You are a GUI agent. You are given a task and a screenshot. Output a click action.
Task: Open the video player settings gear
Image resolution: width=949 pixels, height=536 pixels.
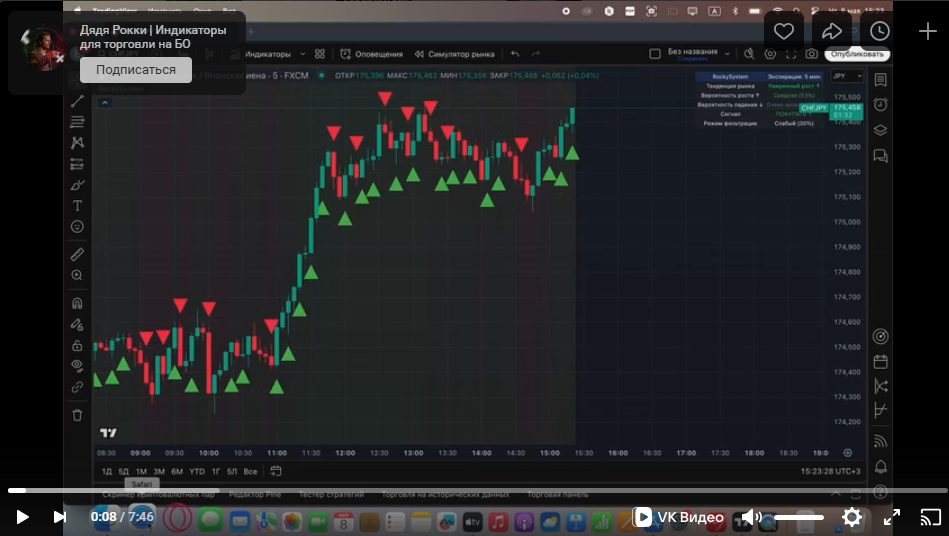[x=852, y=517]
